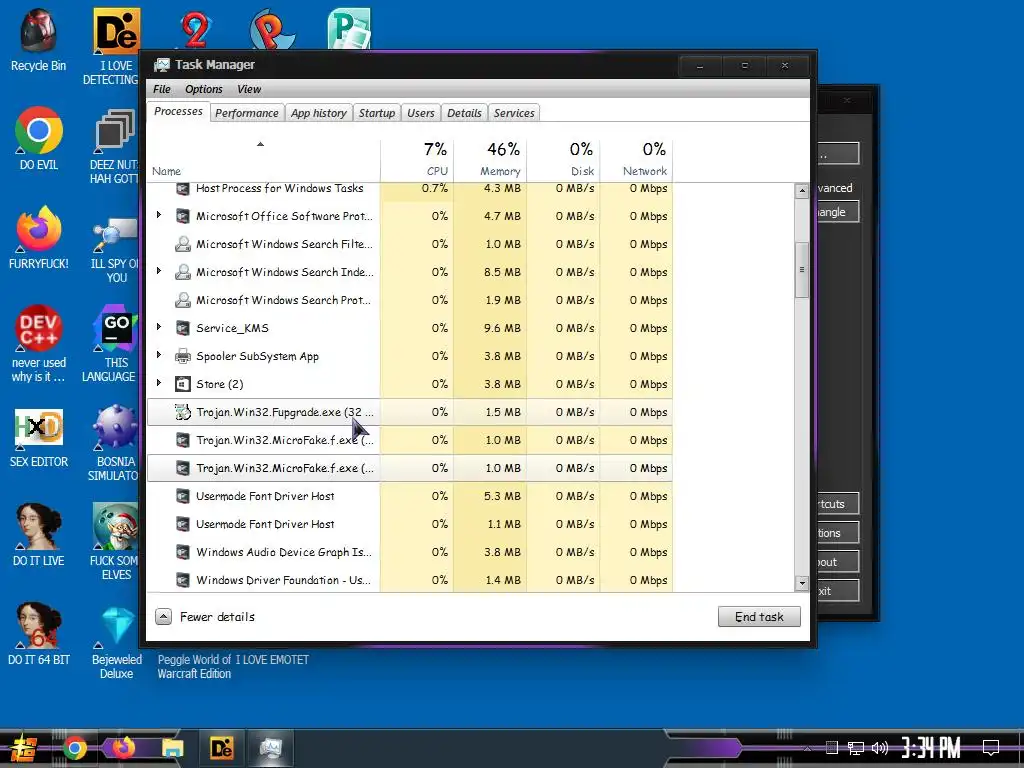Click the scrollbar down arrow in process list
The width and height of the screenshot is (1024, 768).
[x=802, y=583]
